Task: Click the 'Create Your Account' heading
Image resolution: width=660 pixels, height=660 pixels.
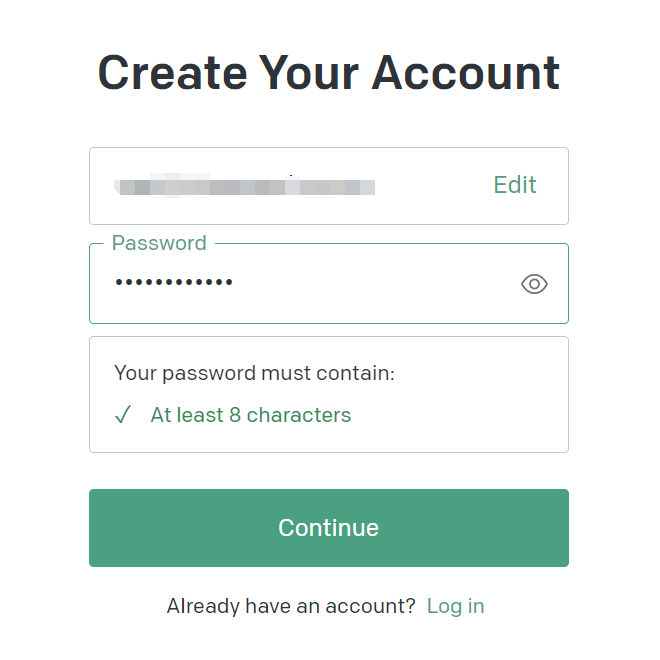Action: pos(329,73)
